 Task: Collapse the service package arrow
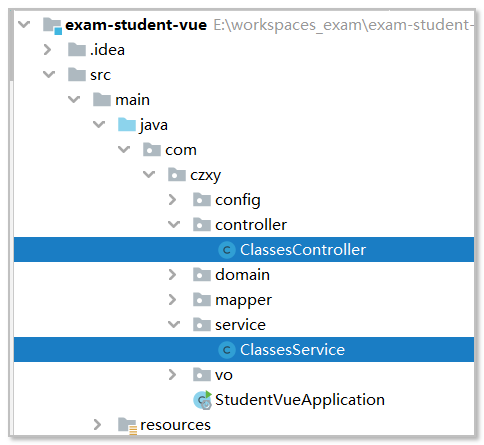174,325
